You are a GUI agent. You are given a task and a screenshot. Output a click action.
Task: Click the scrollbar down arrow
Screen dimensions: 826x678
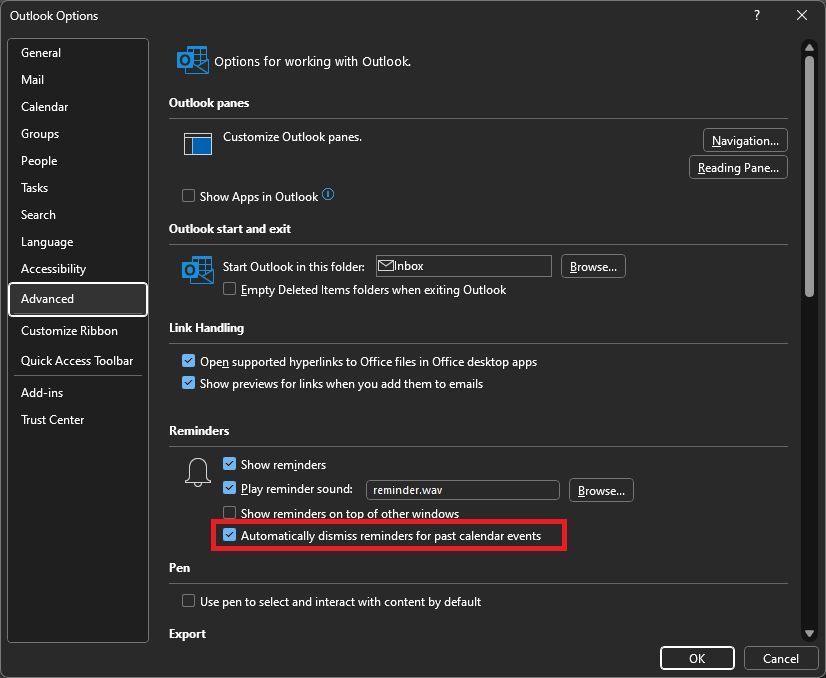809,633
